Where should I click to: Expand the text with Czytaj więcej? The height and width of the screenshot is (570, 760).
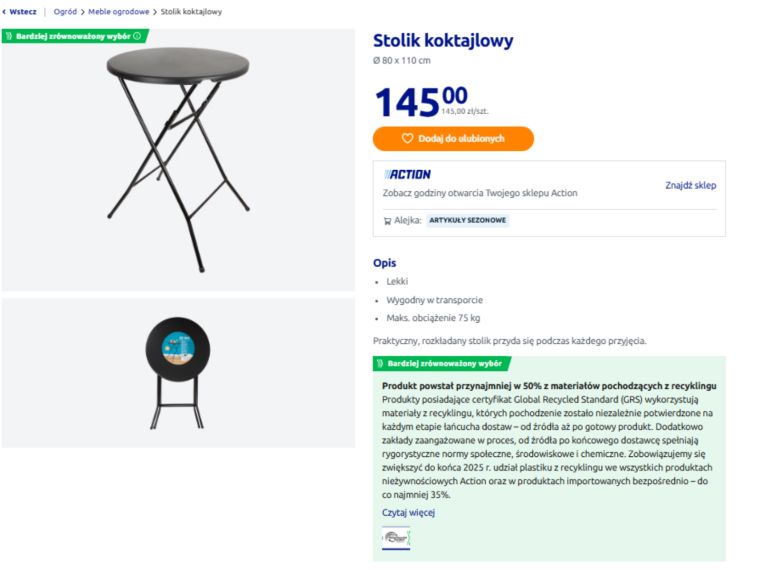click(408, 513)
